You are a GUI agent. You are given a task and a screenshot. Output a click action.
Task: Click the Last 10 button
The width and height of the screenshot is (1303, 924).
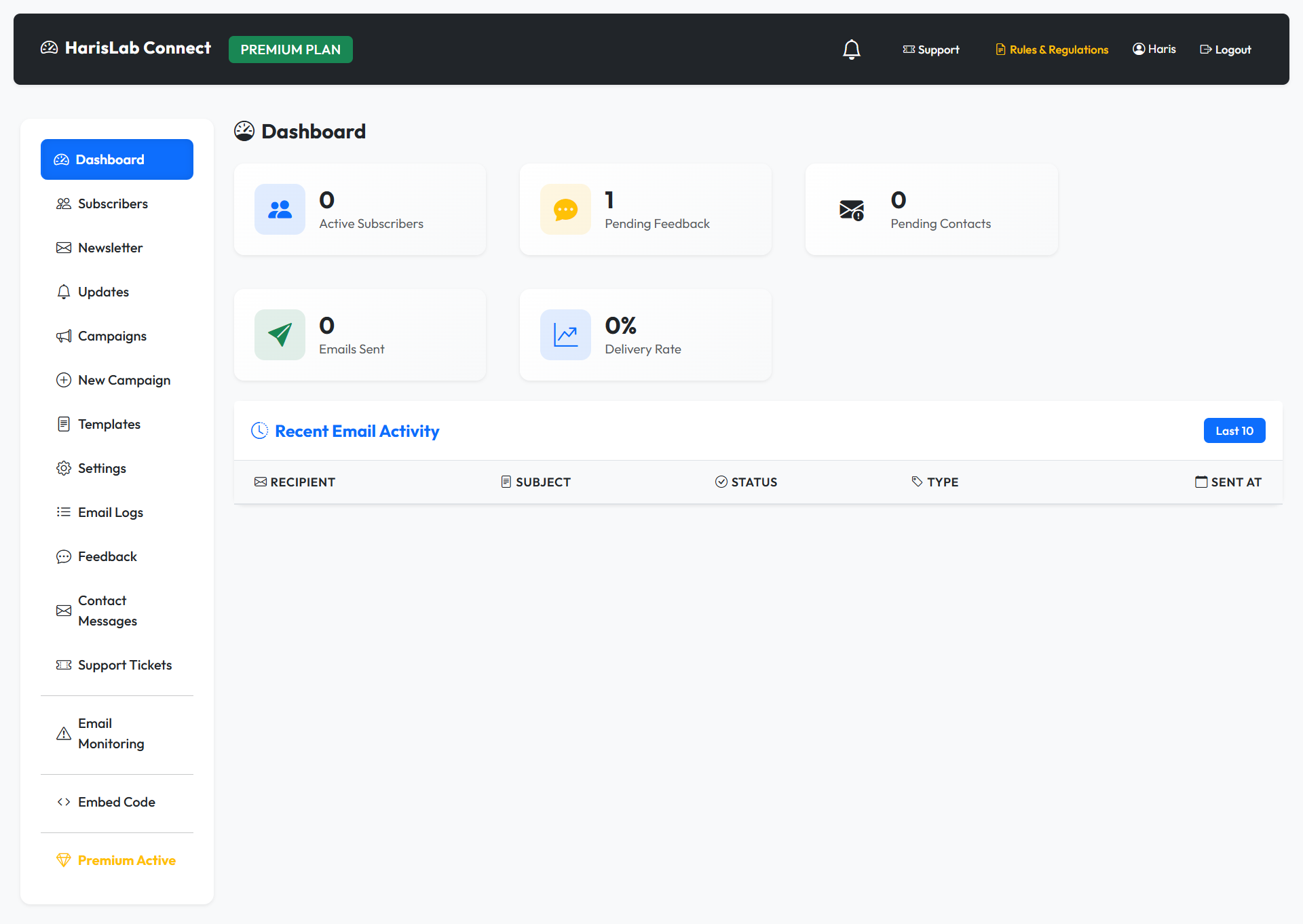tap(1234, 430)
